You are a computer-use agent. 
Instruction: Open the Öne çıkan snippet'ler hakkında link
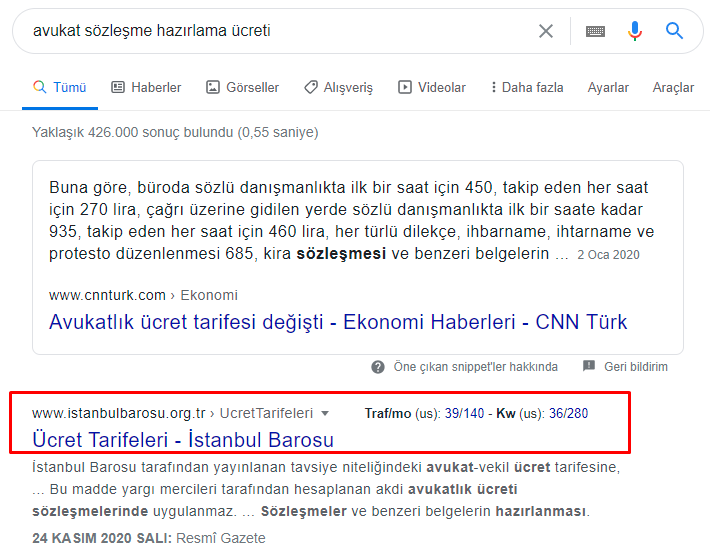click(x=475, y=367)
